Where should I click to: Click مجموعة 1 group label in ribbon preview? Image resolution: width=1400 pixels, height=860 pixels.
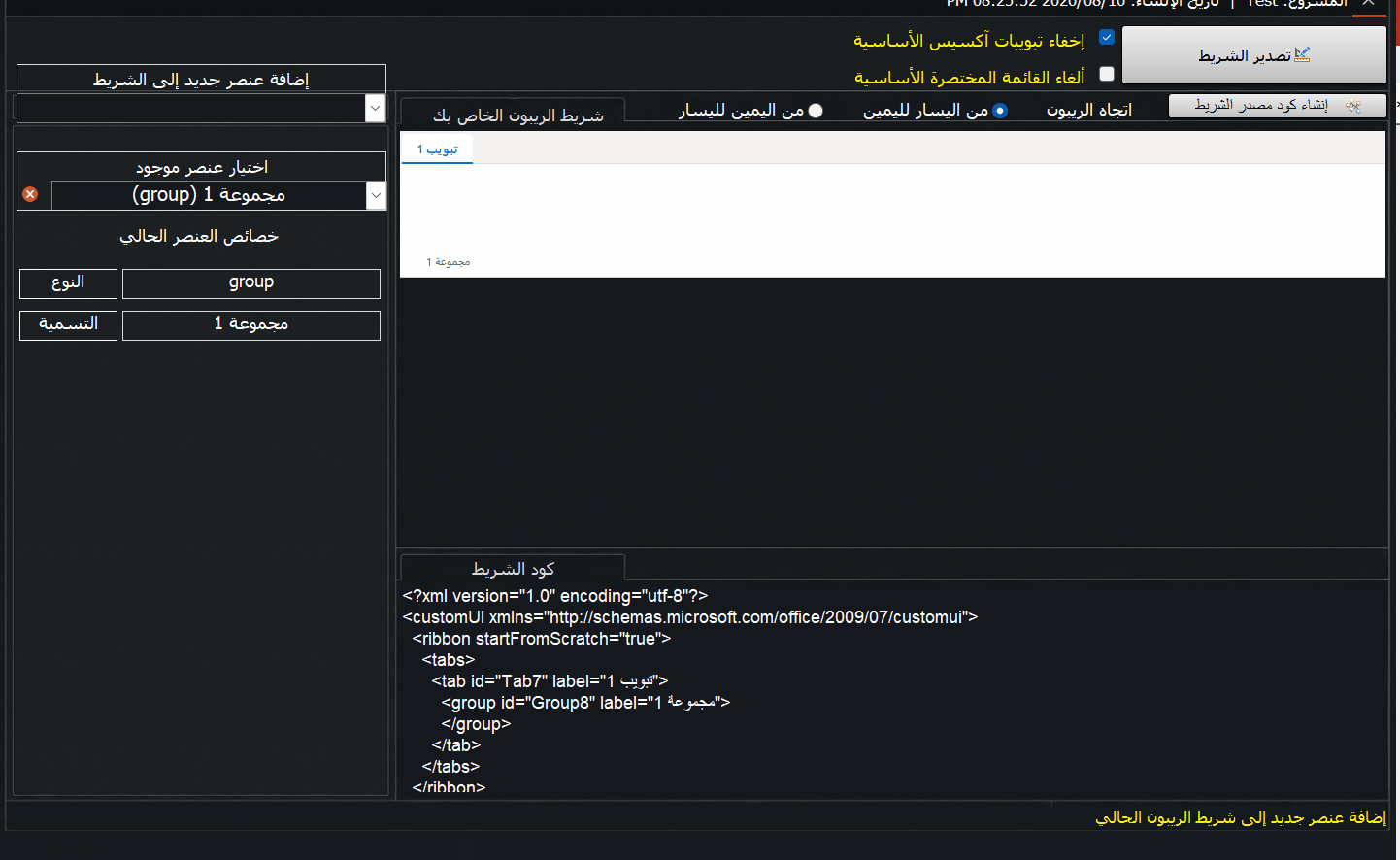tap(448, 262)
